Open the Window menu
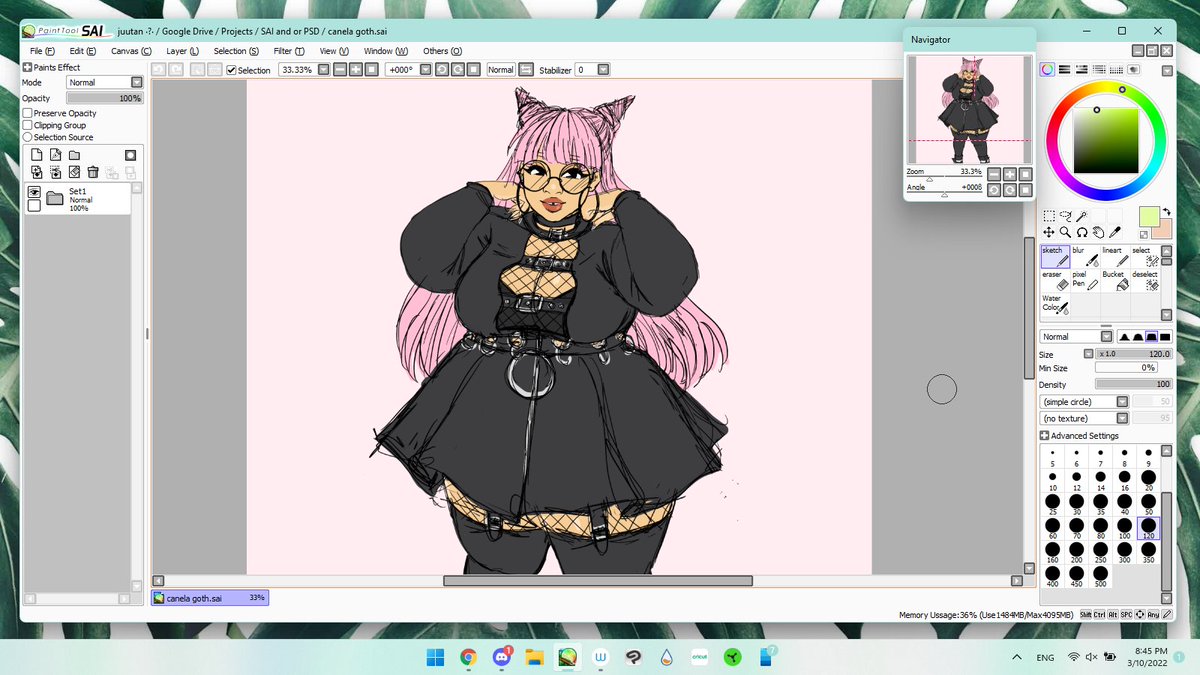Viewport: 1200px width, 675px height. (x=386, y=51)
